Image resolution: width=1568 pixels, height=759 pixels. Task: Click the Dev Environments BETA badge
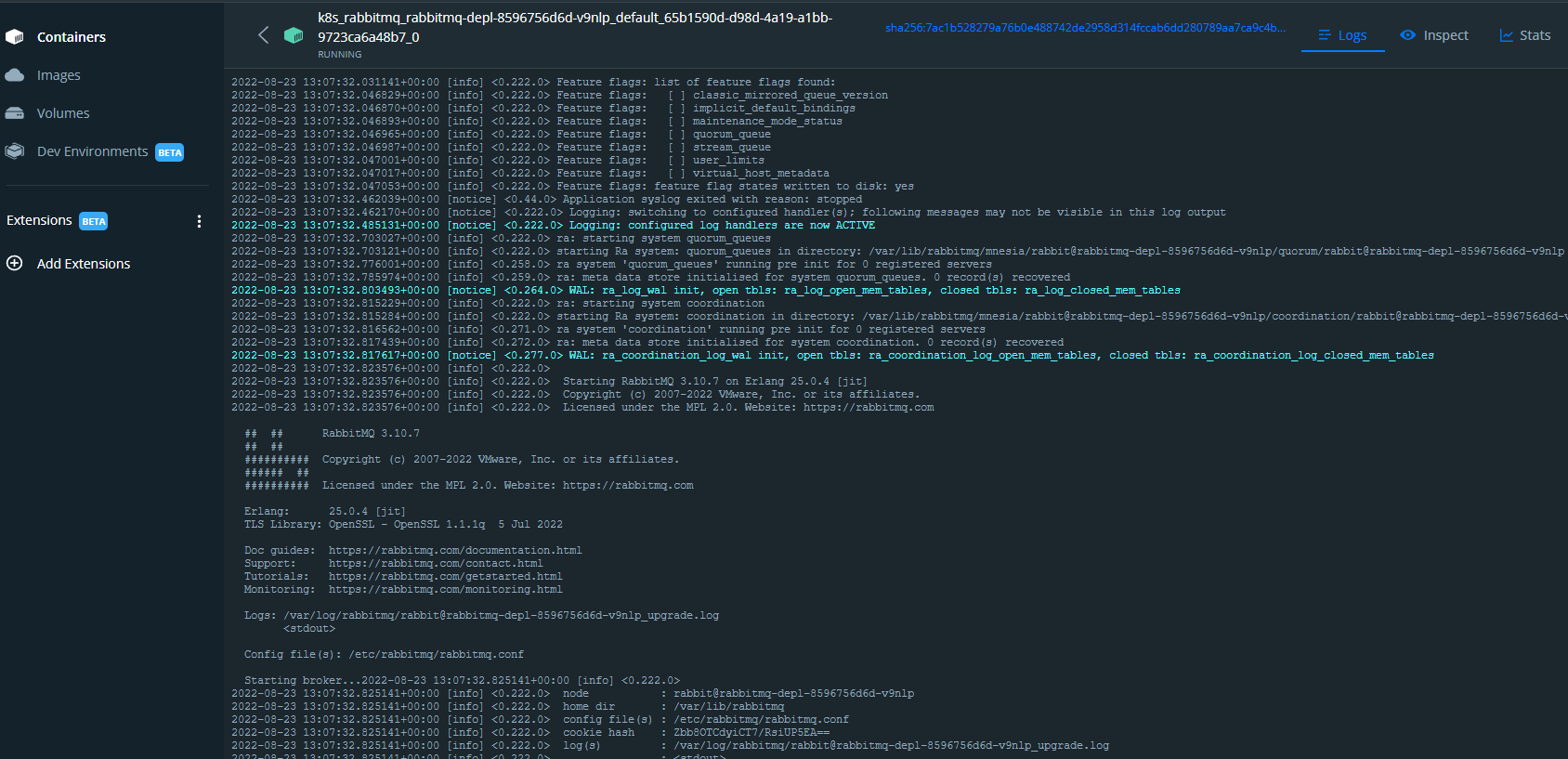[x=169, y=152]
